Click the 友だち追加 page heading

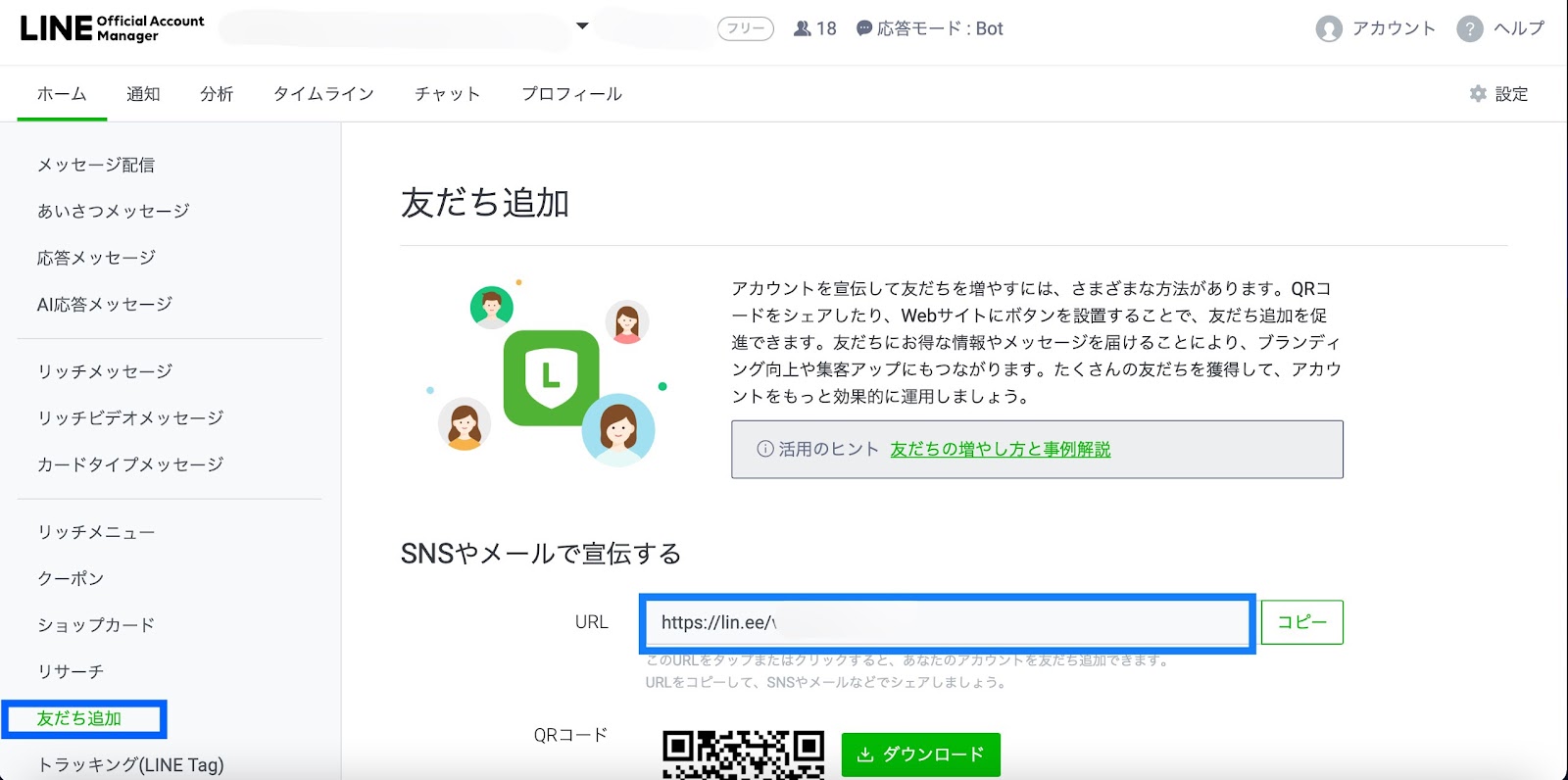485,203
